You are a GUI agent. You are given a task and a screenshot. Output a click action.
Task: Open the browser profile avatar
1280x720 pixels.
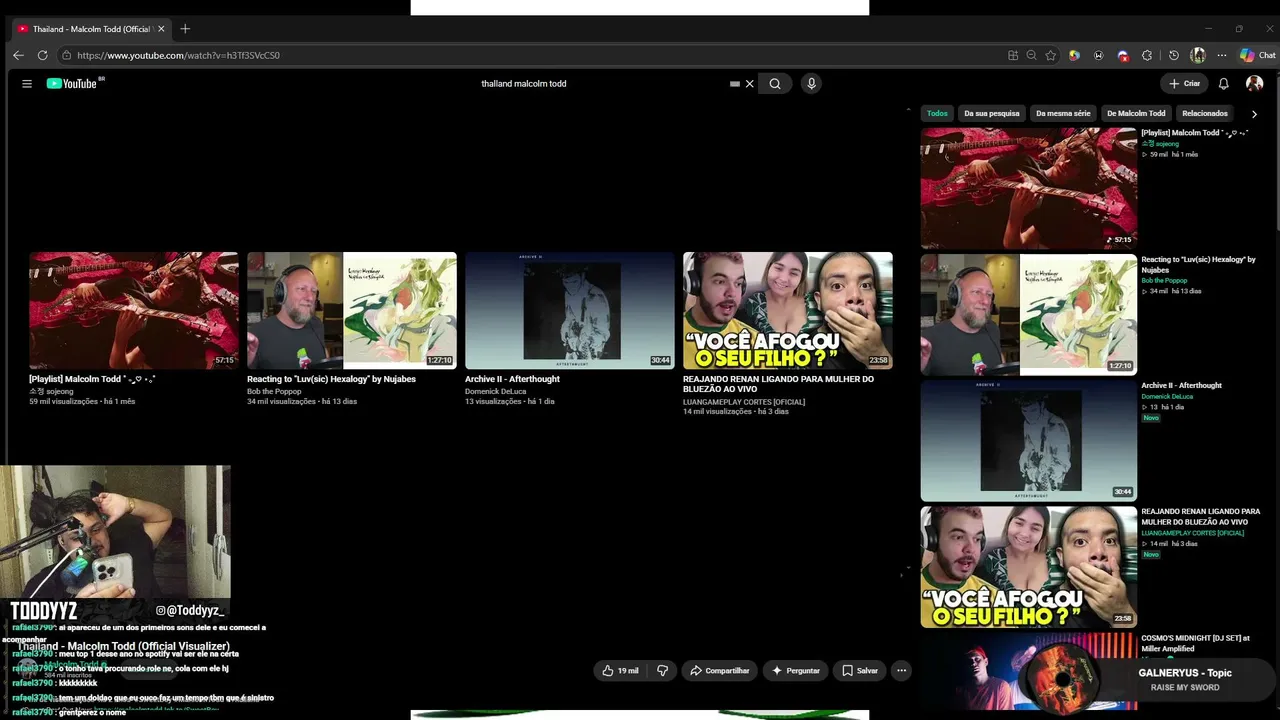[1198, 55]
